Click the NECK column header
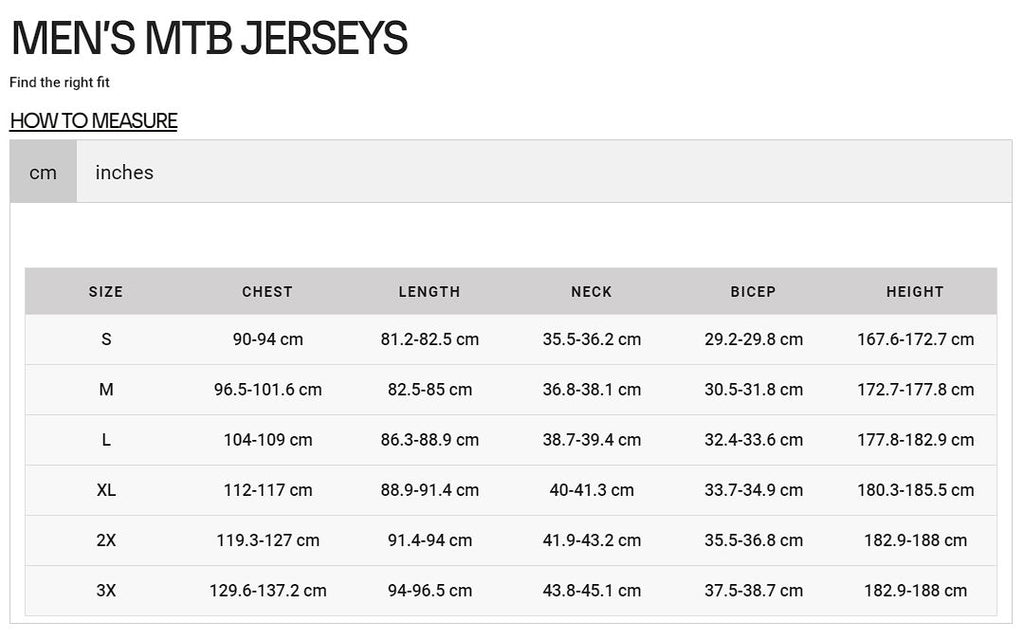This screenshot has width=1024, height=640. [592, 292]
